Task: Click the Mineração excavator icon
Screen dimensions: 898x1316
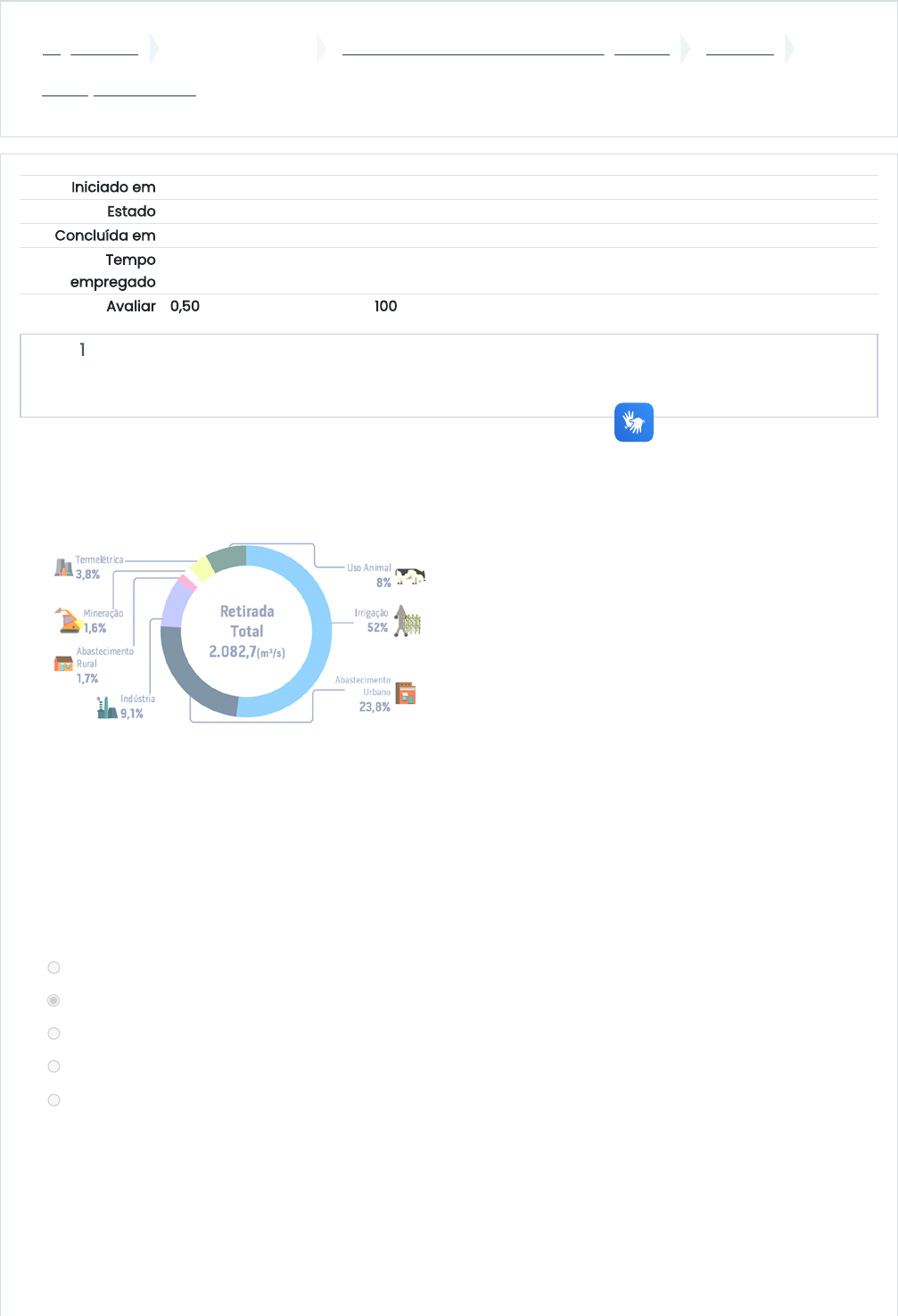Action: (x=68, y=620)
